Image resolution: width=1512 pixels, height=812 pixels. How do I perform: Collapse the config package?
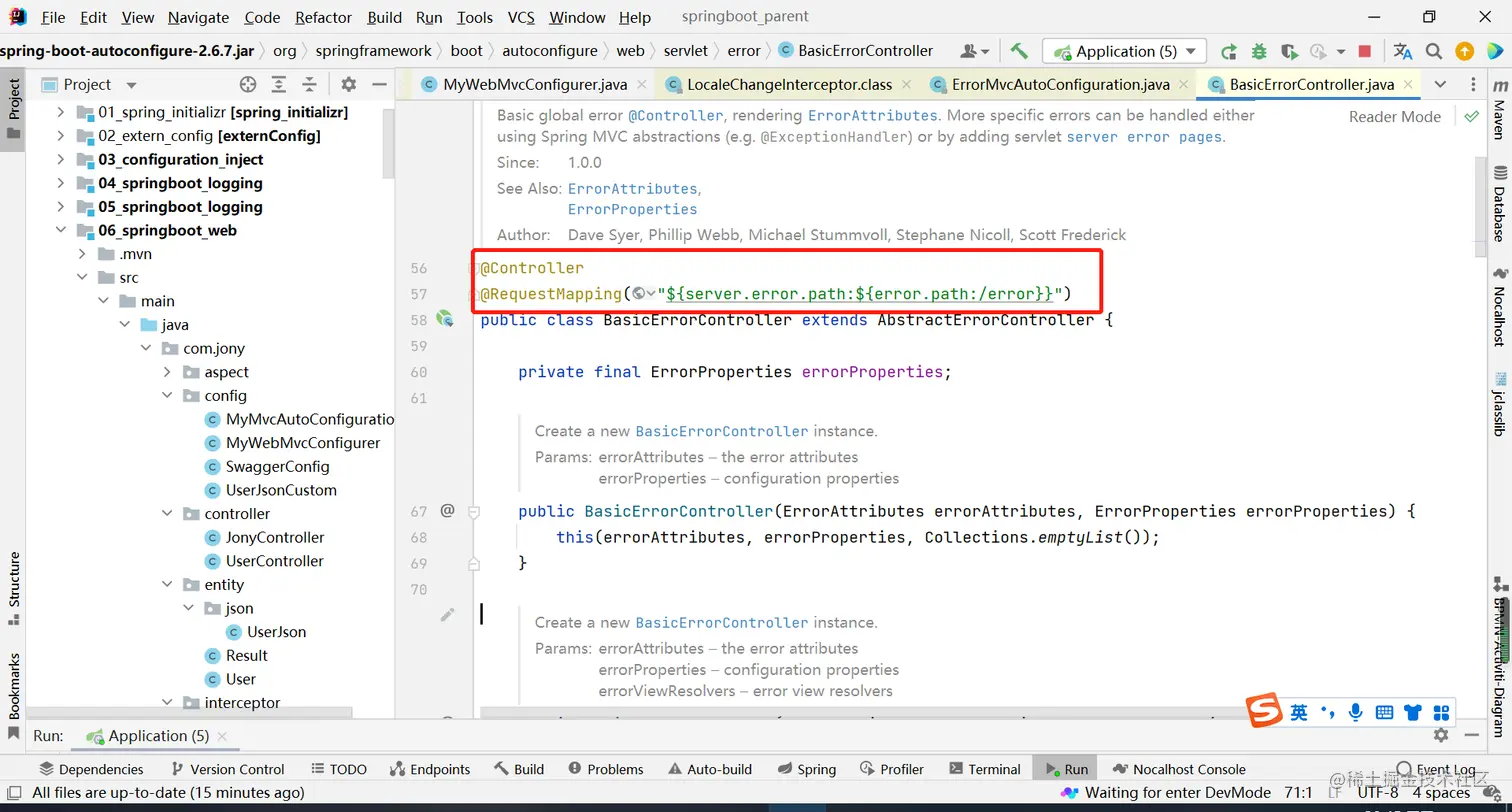(x=167, y=395)
